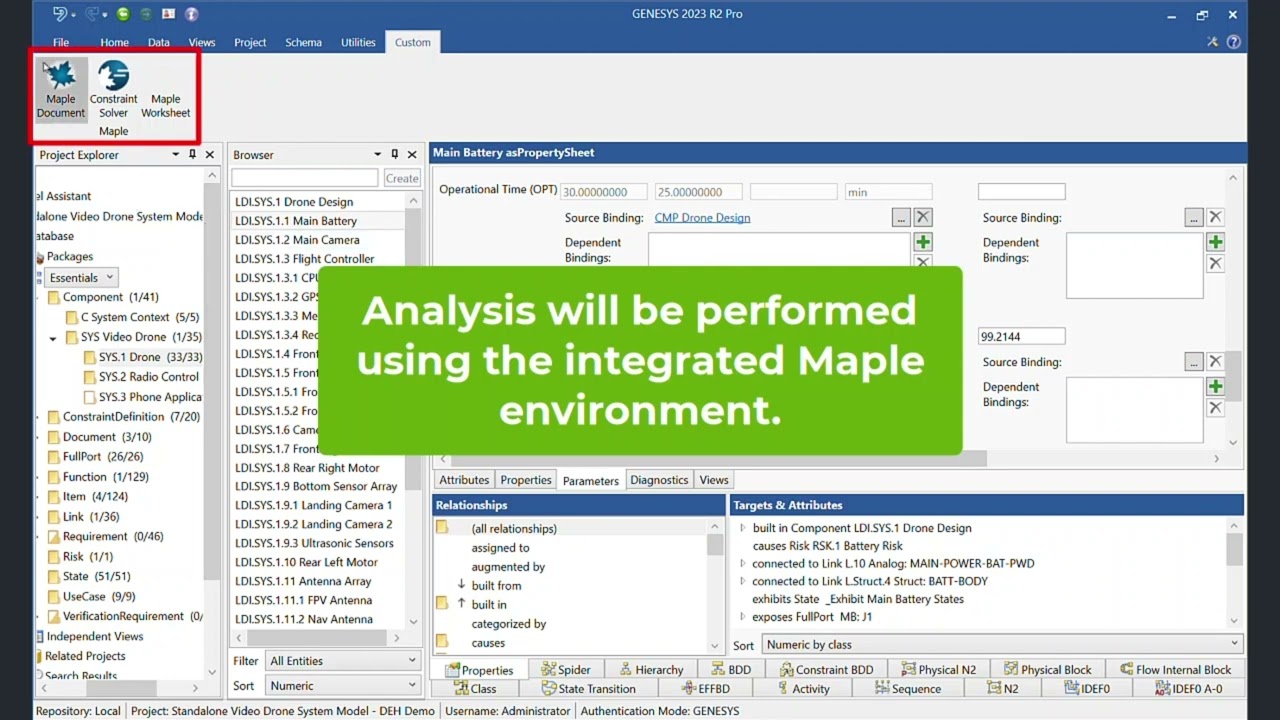
Task: Close the Project Explorer panel
Action: pyautogui.click(x=210, y=154)
